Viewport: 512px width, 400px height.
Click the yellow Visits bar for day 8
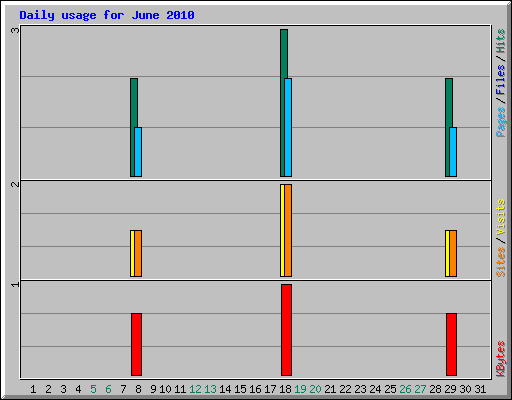pos(132,253)
